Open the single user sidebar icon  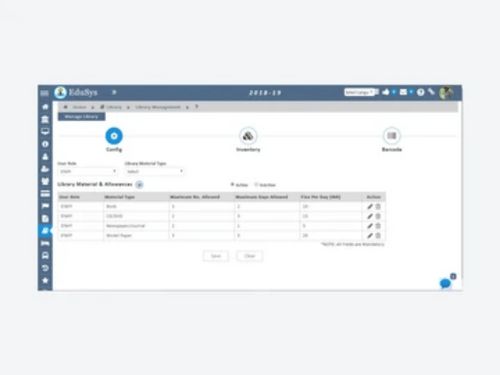click(45, 156)
